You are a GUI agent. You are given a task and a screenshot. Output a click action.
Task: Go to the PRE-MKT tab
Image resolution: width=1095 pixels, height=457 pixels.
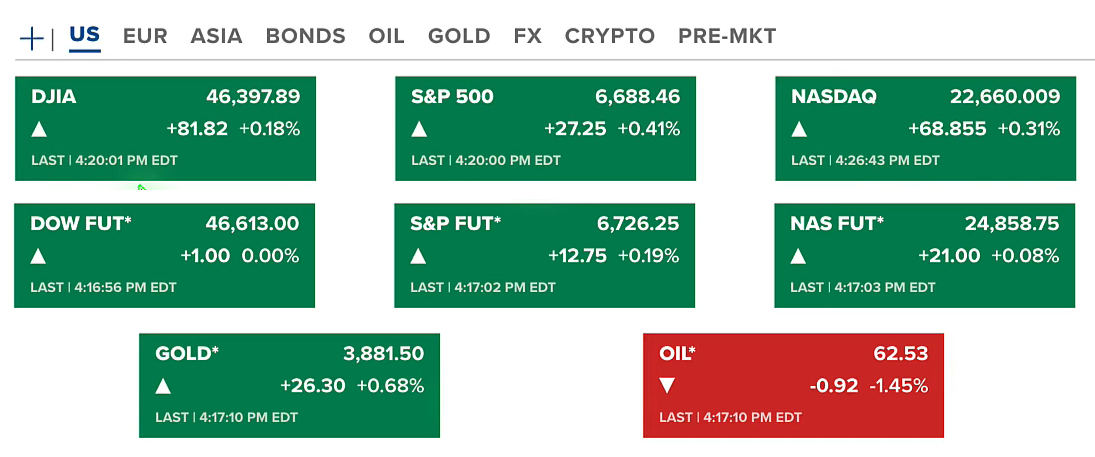click(727, 36)
